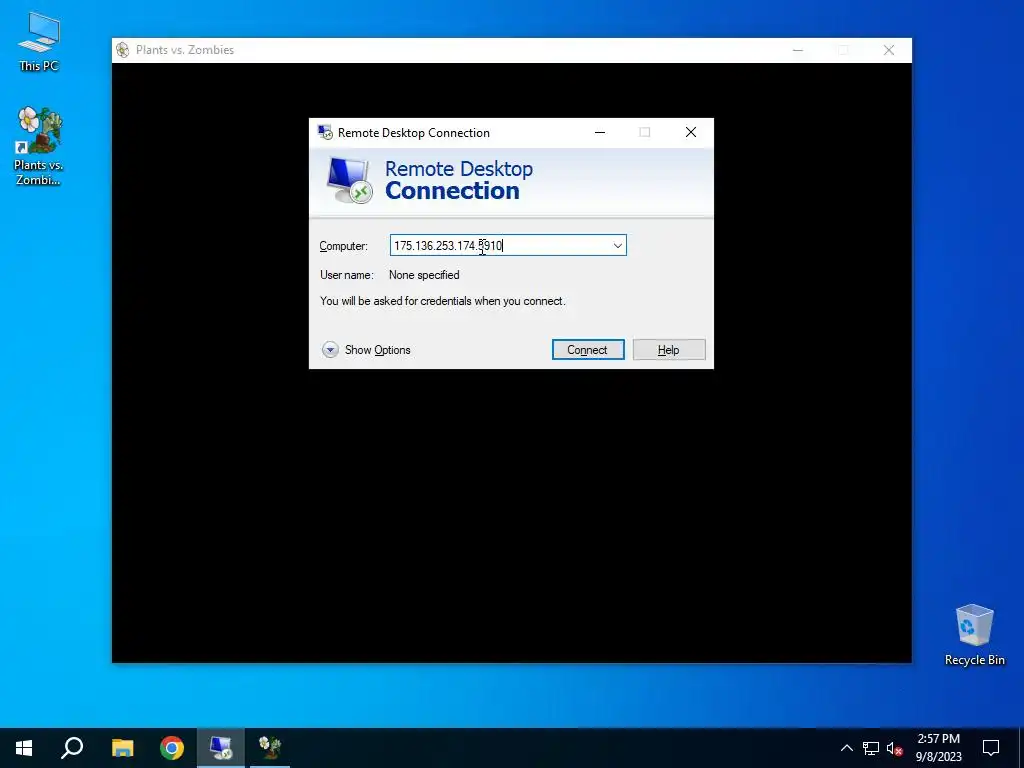Close the Remote Desktop Connection dialog
This screenshot has width=1024, height=768.
[691, 133]
